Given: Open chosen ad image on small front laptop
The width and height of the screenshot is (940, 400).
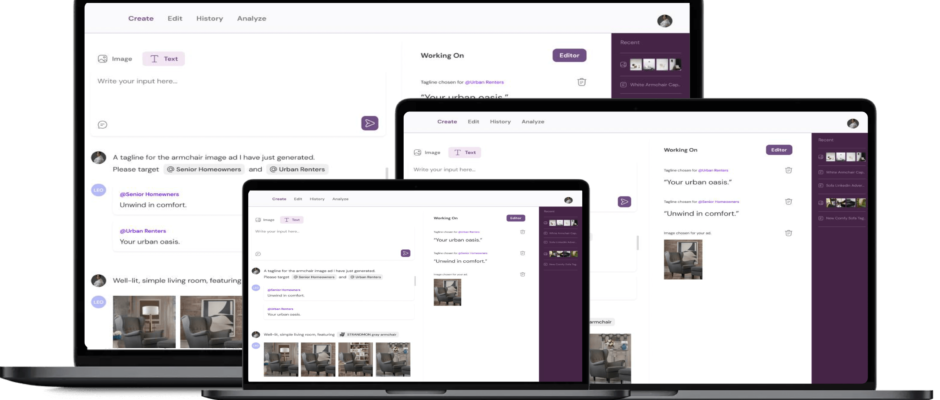Looking at the screenshot, I should [447, 292].
